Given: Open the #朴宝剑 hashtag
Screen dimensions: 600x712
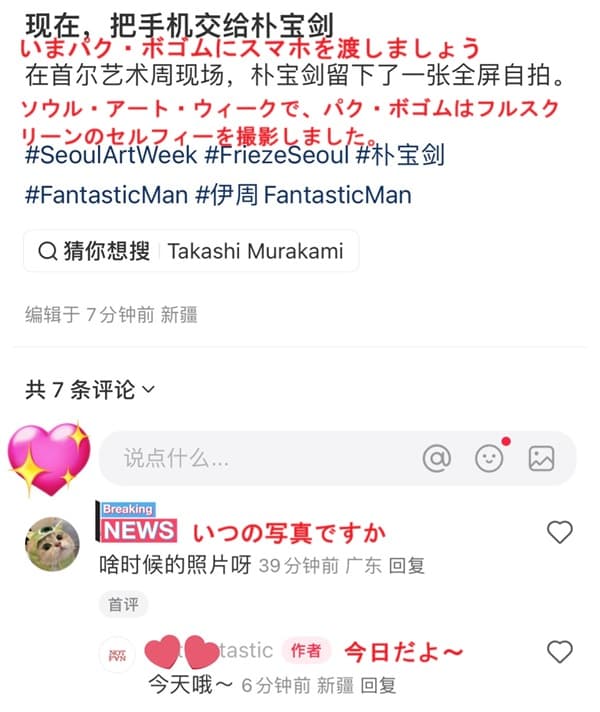Looking at the screenshot, I should click(400, 155).
